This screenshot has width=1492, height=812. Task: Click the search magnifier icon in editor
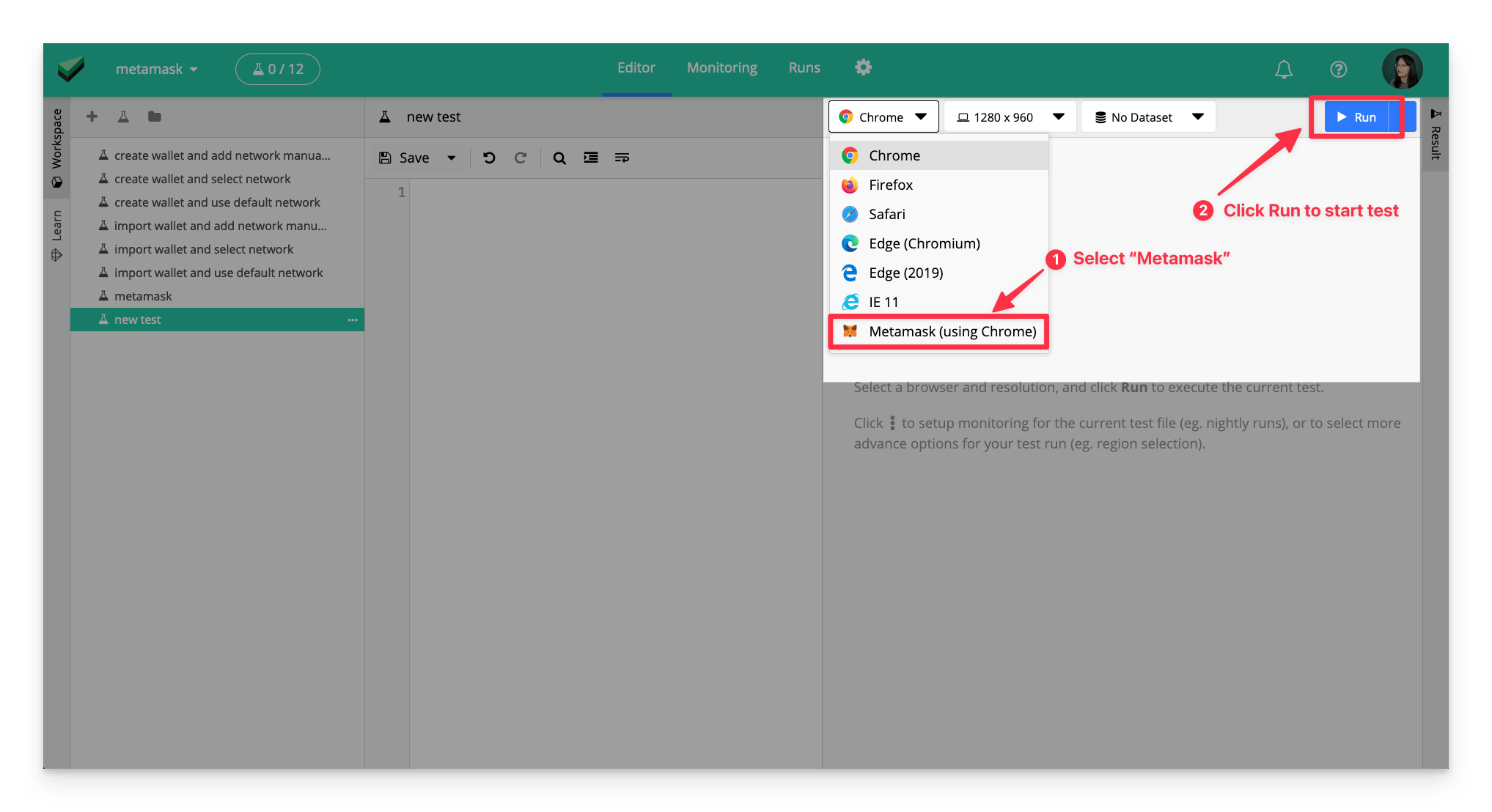pos(559,158)
